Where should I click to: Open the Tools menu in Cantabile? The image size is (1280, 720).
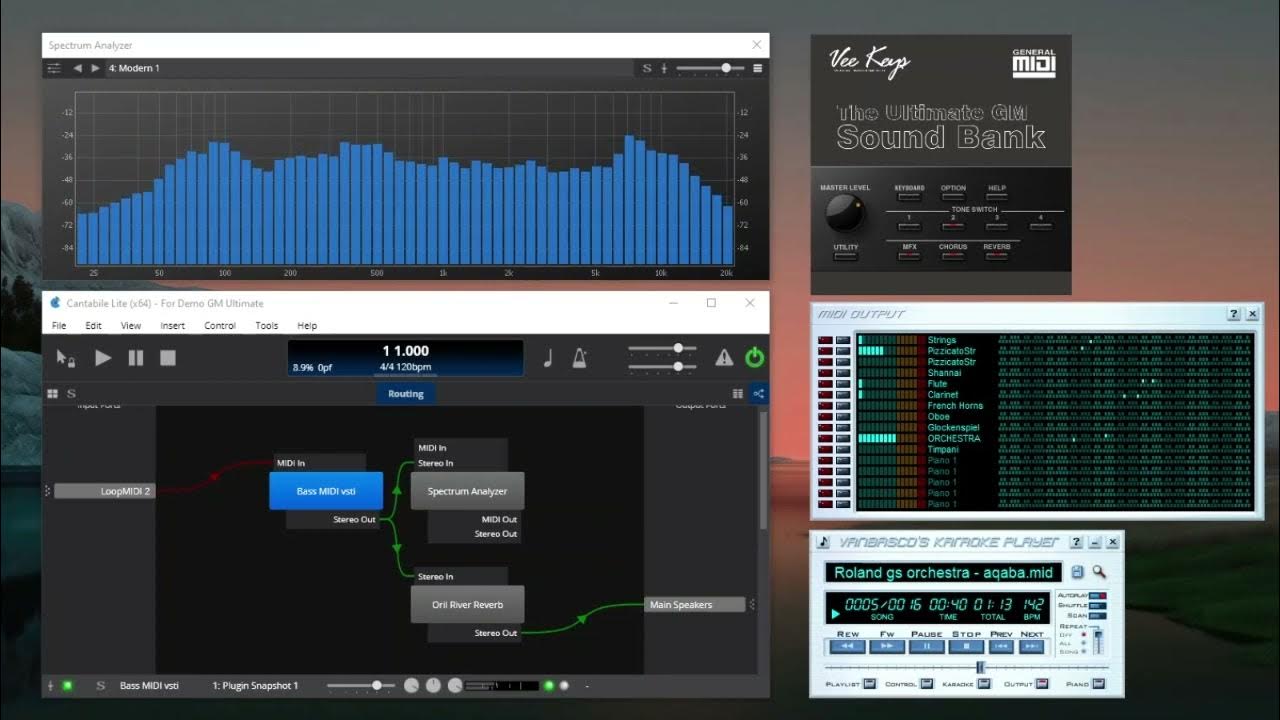pos(266,326)
